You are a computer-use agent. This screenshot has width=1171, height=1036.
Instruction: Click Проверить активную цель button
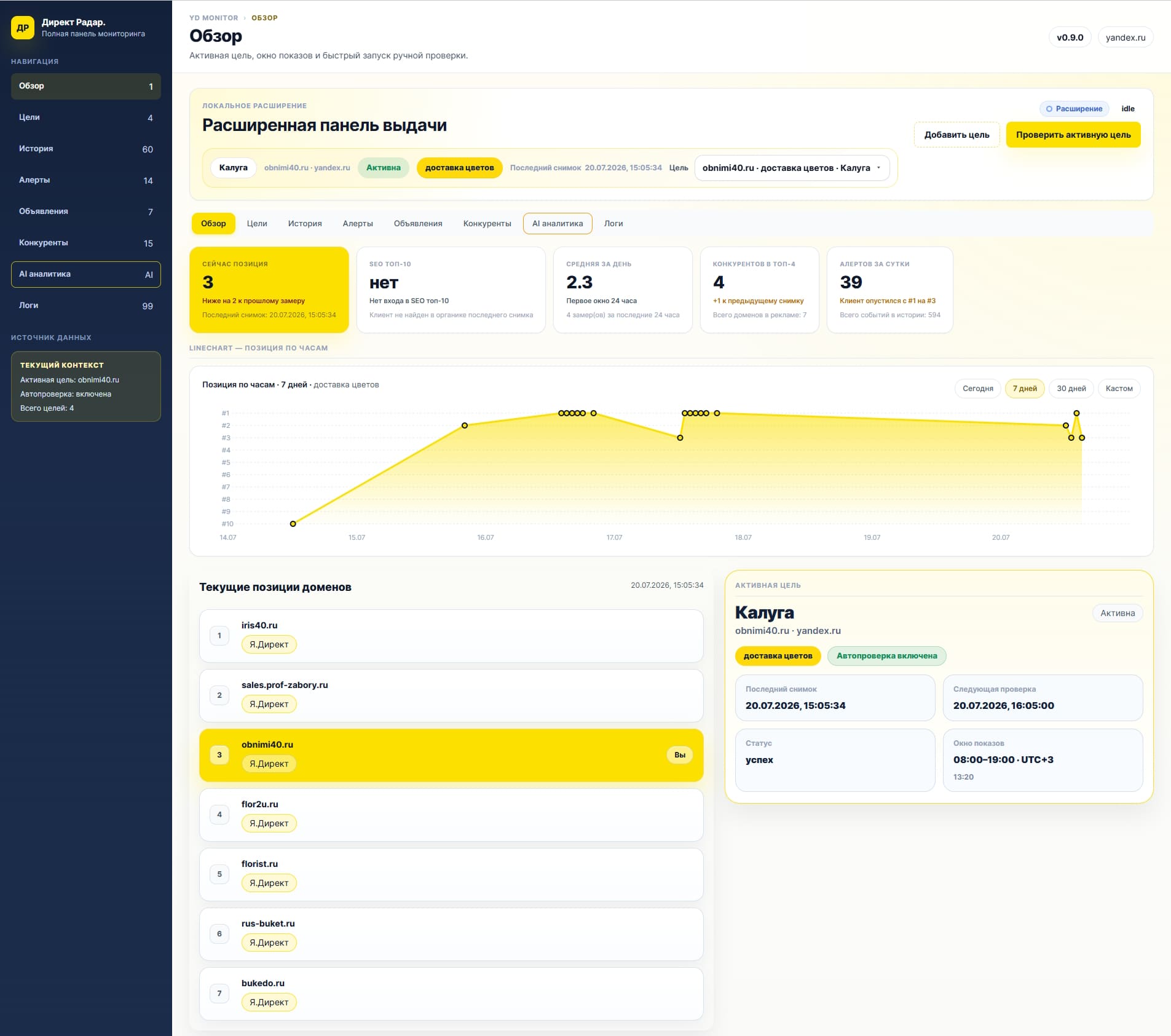coord(1073,135)
